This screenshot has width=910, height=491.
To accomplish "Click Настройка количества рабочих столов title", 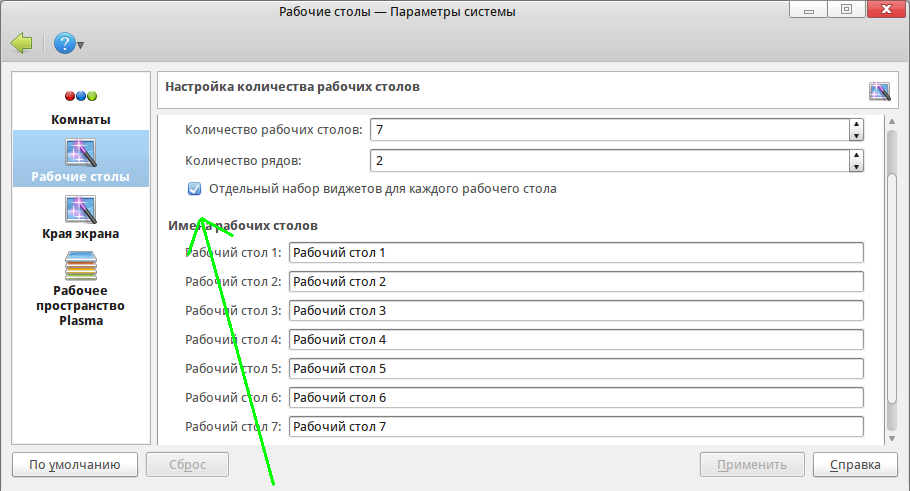I will point(292,87).
